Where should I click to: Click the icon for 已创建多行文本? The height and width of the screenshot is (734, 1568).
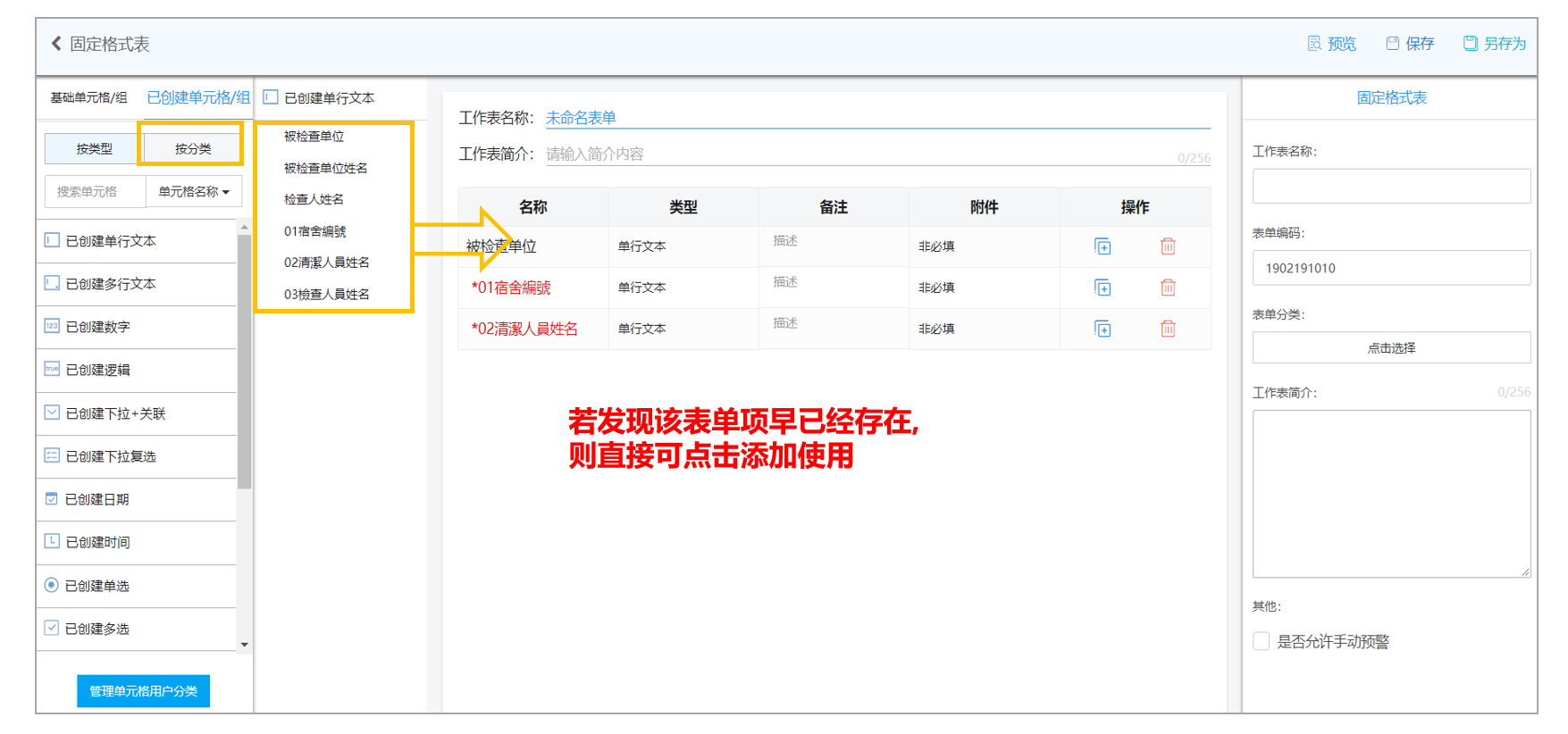[x=52, y=283]
